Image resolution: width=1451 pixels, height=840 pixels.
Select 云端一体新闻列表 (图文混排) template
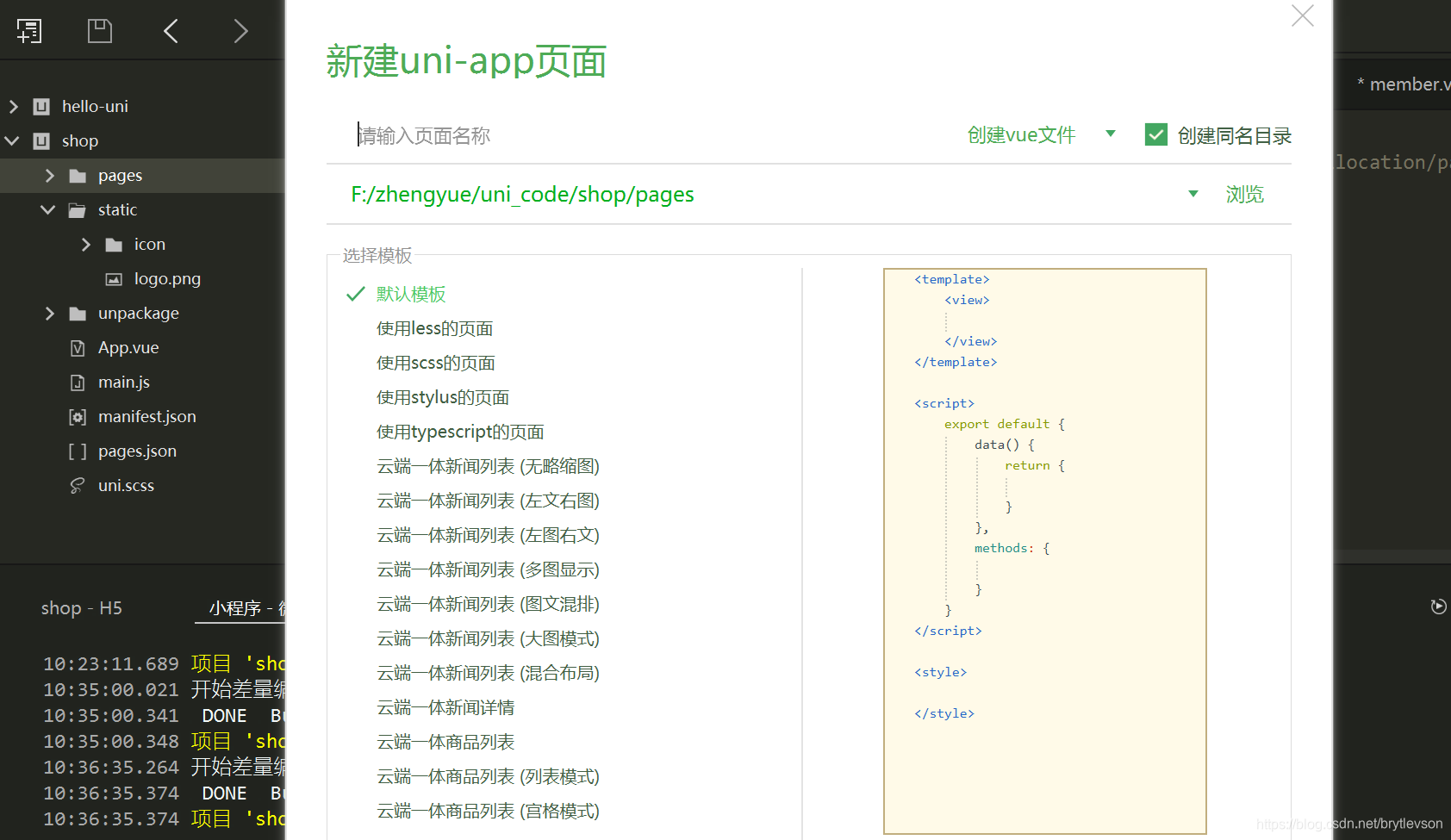[x=488, y=605]
